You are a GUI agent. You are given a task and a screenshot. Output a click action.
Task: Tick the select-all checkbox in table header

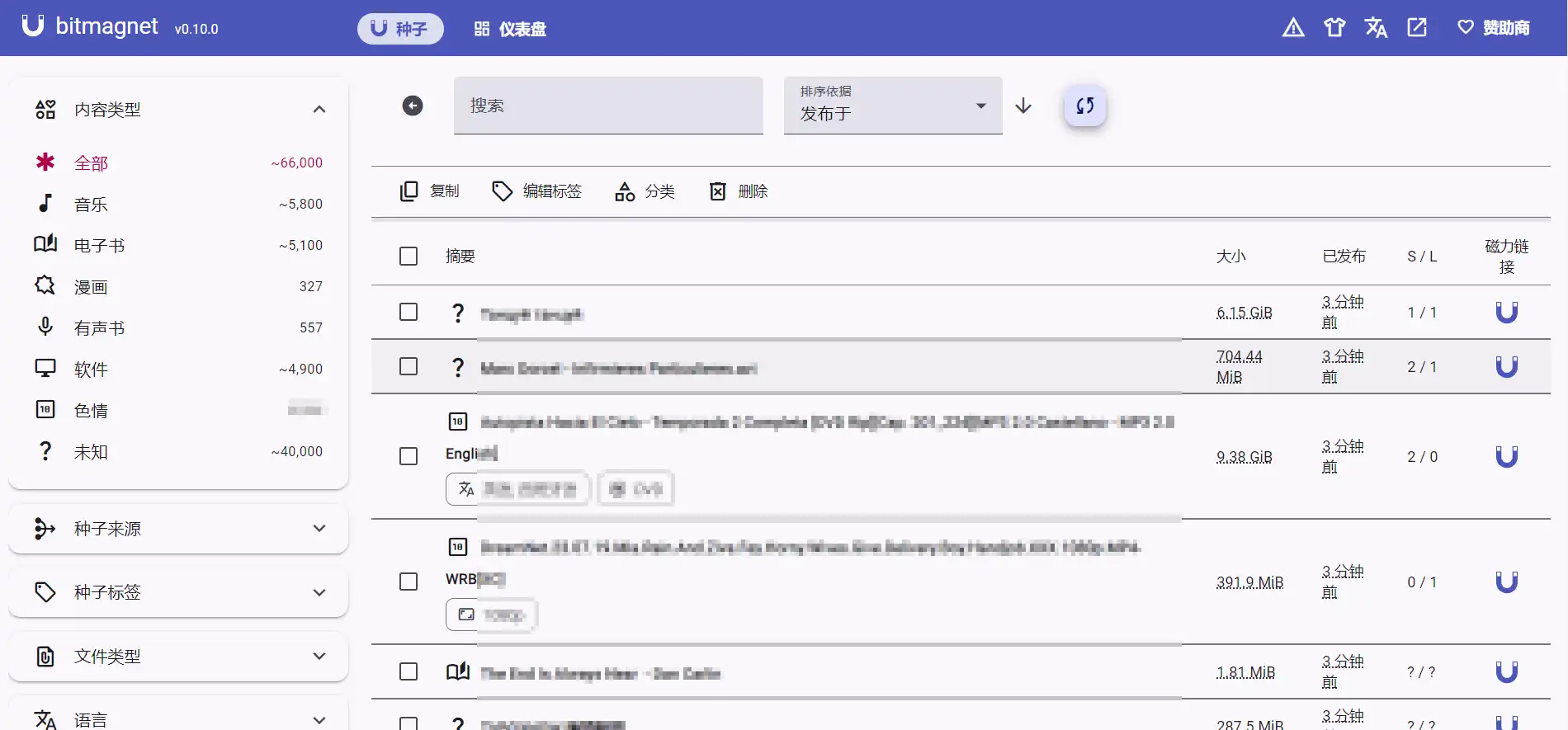(x=409, y=257)
